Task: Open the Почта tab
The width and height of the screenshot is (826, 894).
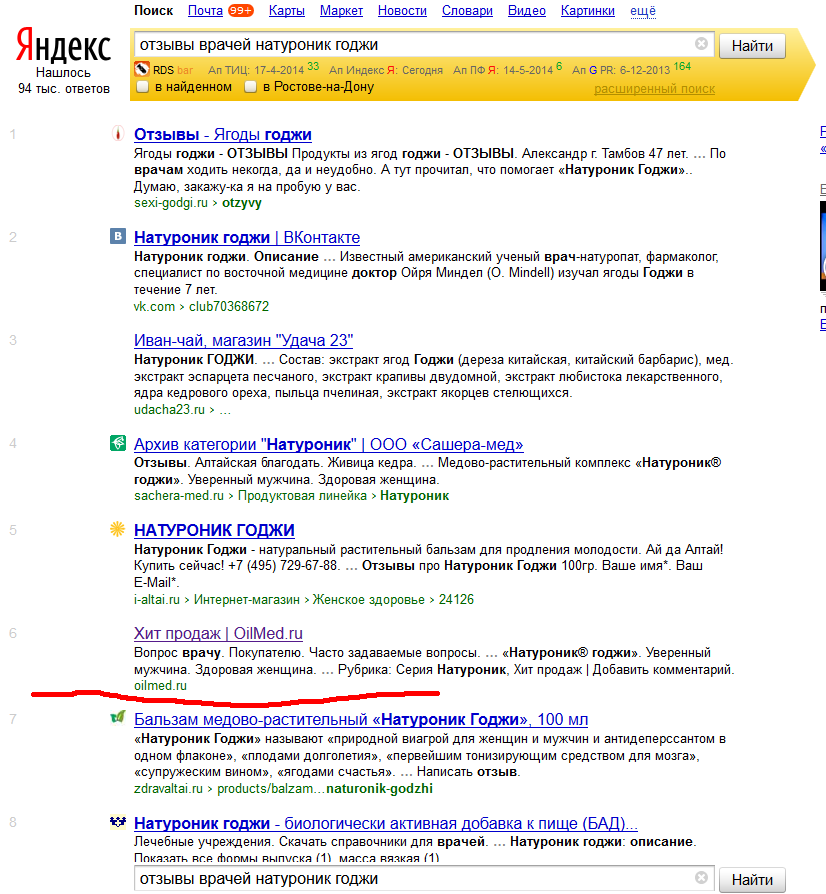Action: click(x=205, y=11)
